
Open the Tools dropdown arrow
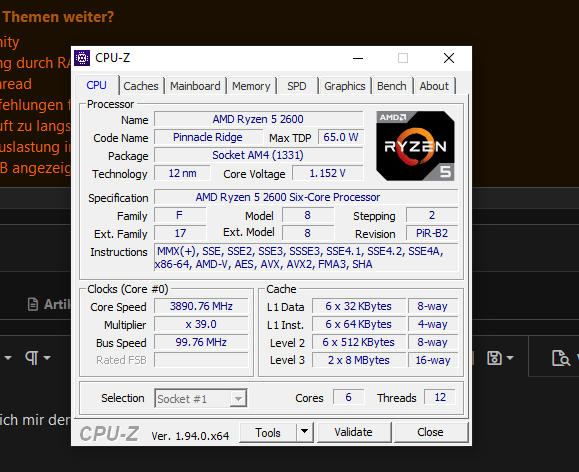tap(305, 432)
